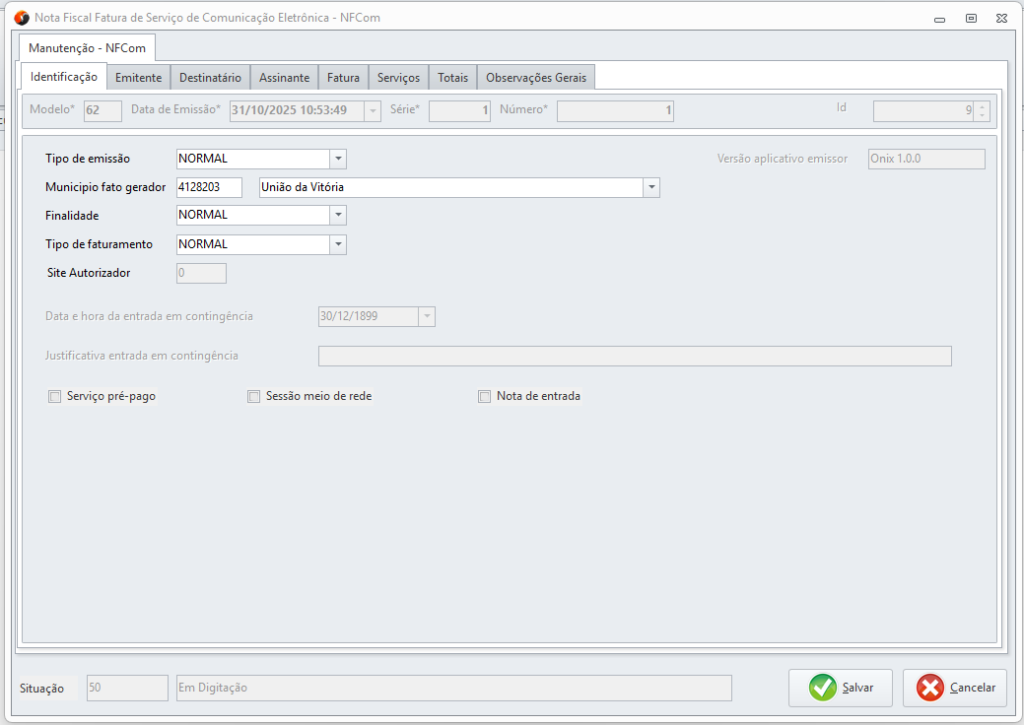
Task: Click the red X Cancelar button
Action: (x=956, y=687)
